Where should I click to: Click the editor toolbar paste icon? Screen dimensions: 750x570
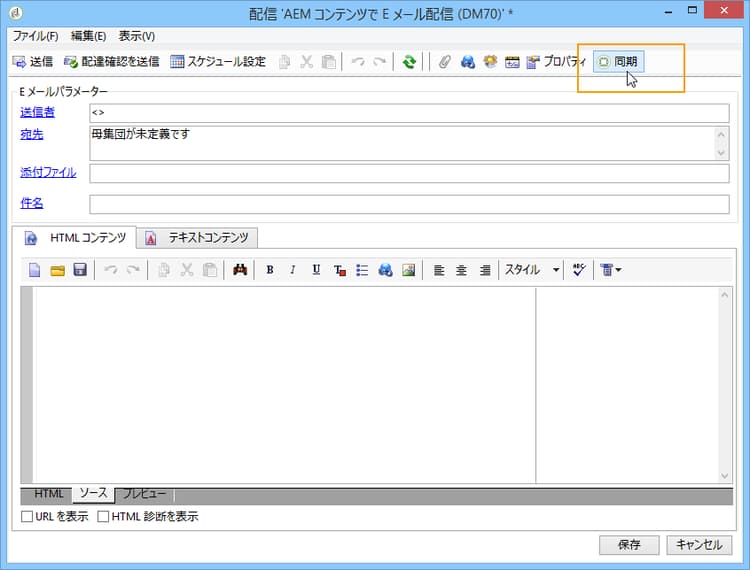[210, 270]
